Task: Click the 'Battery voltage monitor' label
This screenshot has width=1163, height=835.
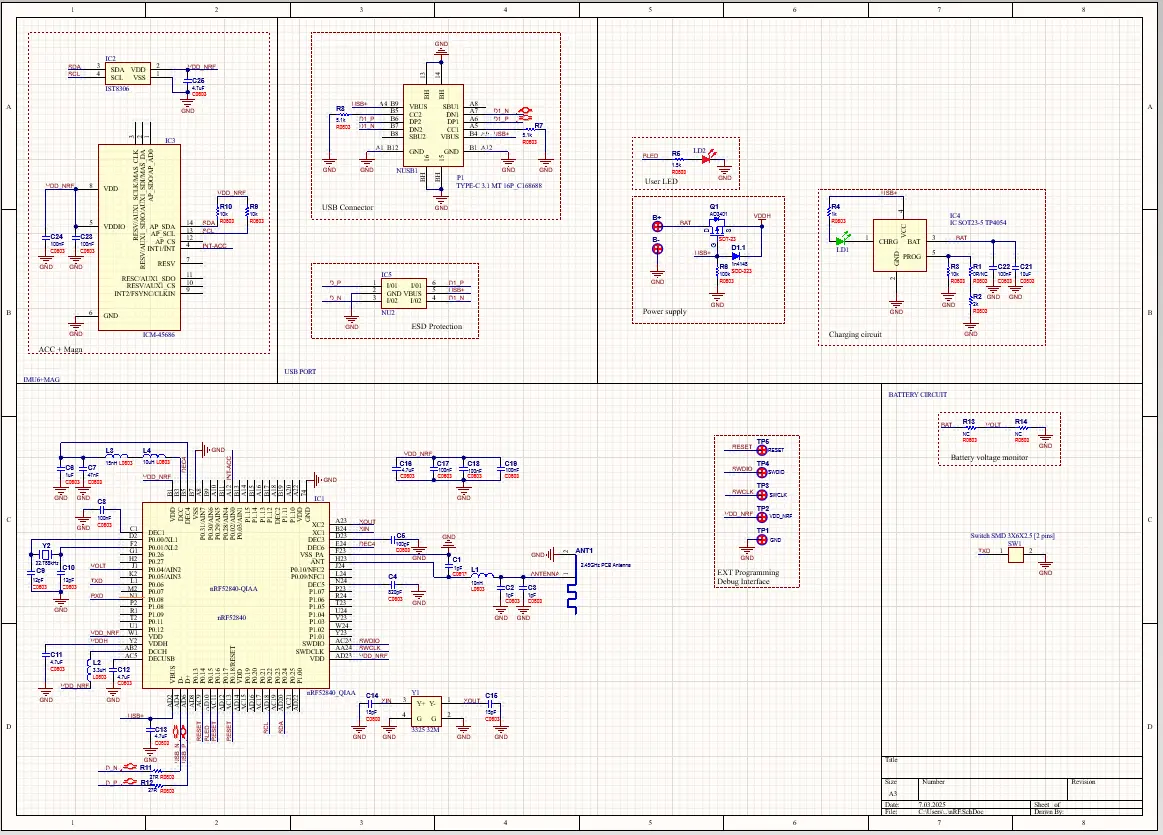Action: (x=989, y=458)
